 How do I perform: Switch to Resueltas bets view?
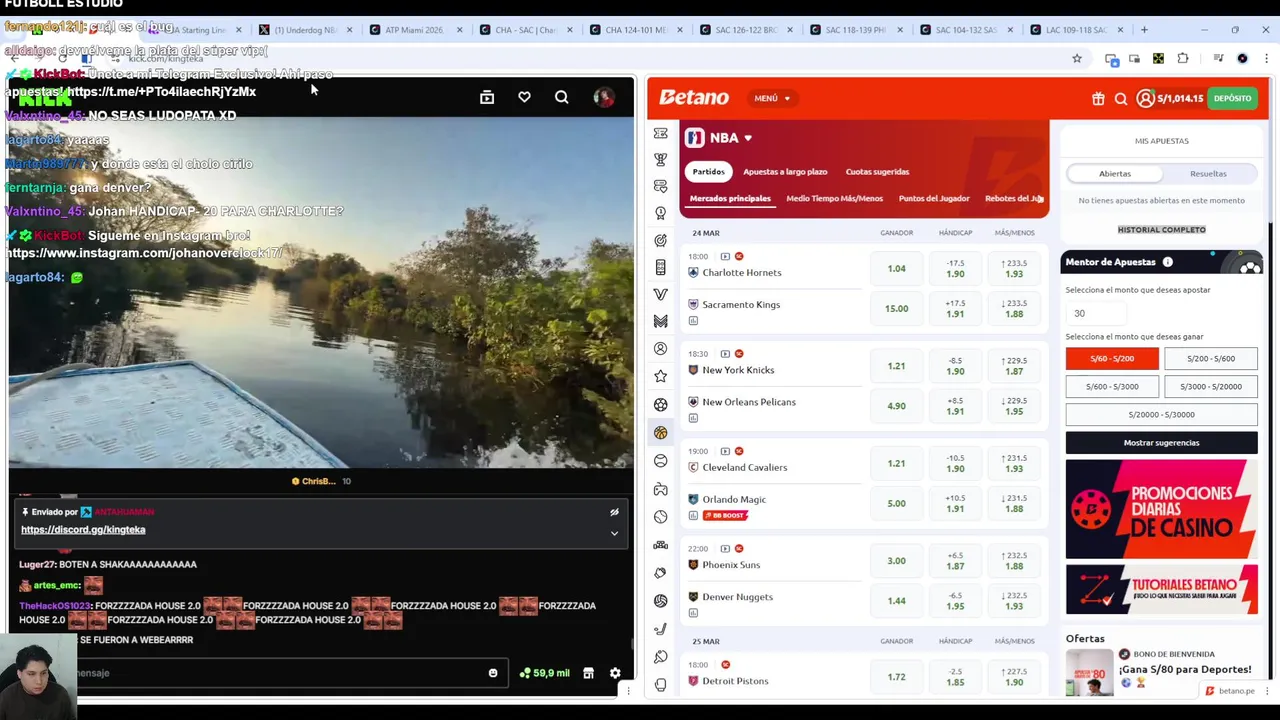point(1208,174)
